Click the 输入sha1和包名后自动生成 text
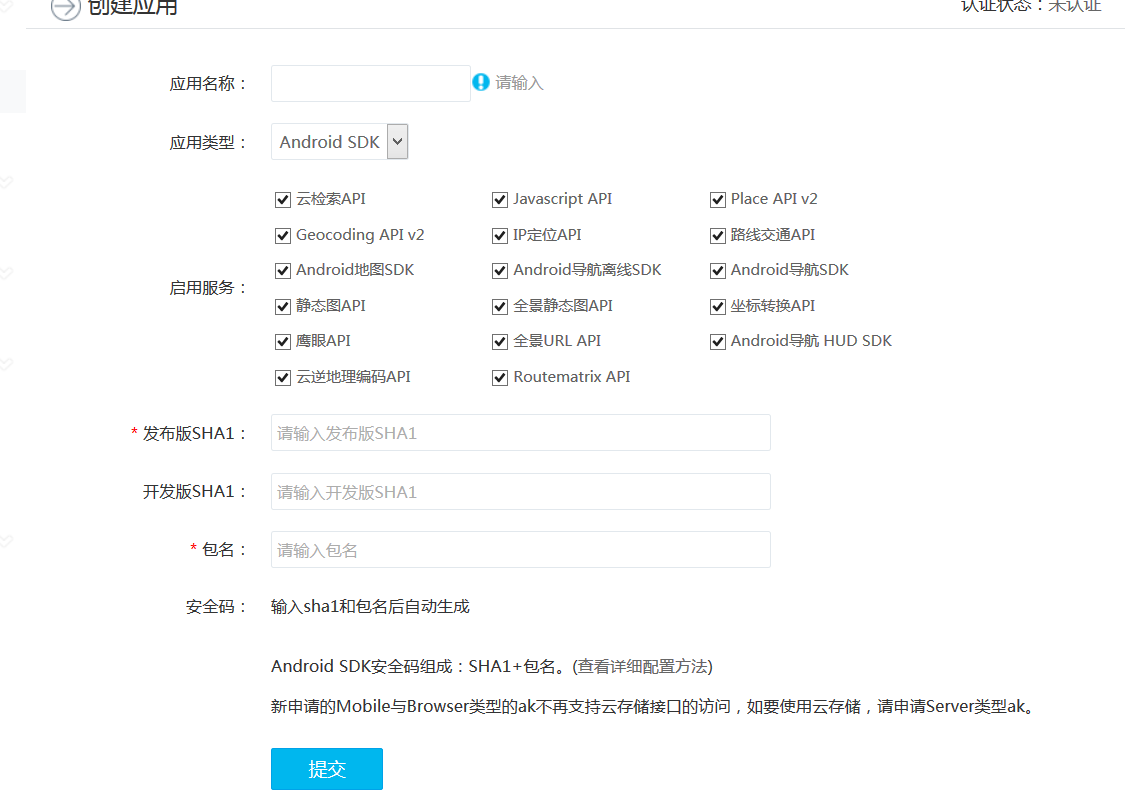1125x810 pixels. pyautogui.click(x=370, y=607)
